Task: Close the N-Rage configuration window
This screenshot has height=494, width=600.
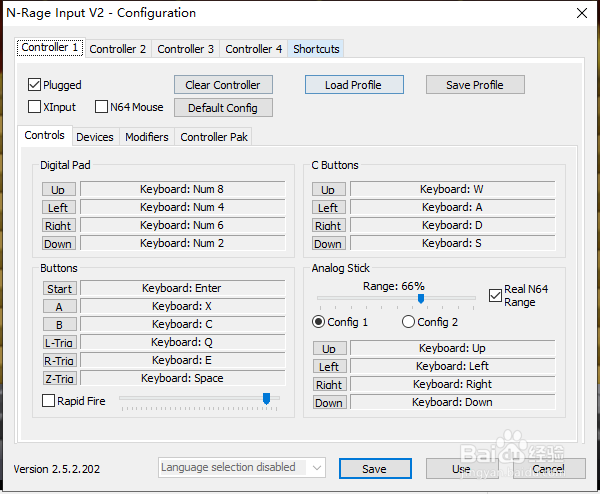Action: 582,13
